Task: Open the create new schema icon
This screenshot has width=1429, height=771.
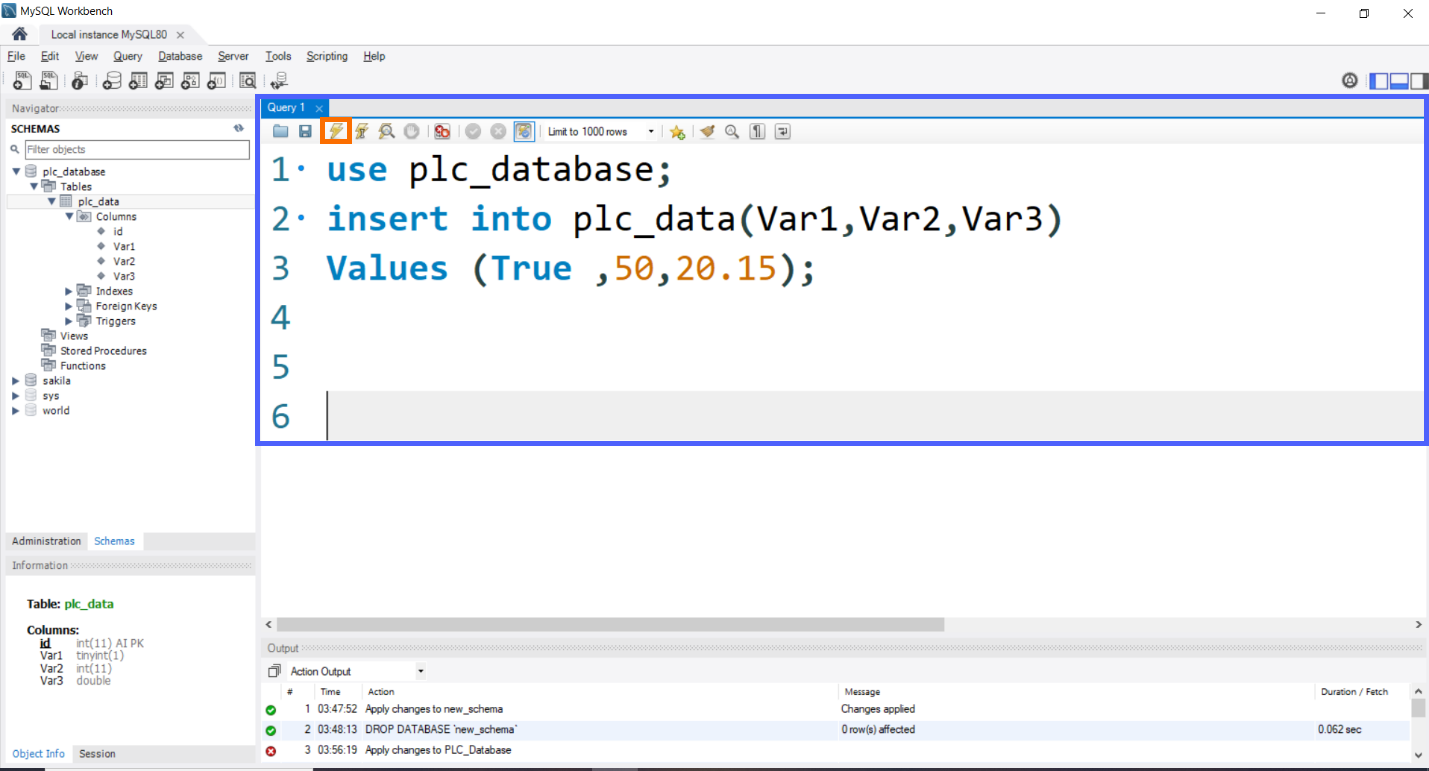Action: [112, 80]
